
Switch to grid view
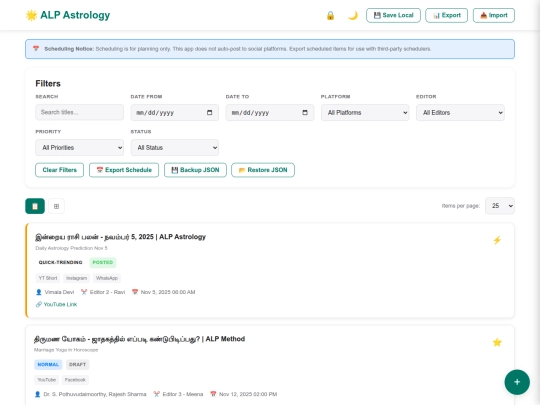point(56,206)
